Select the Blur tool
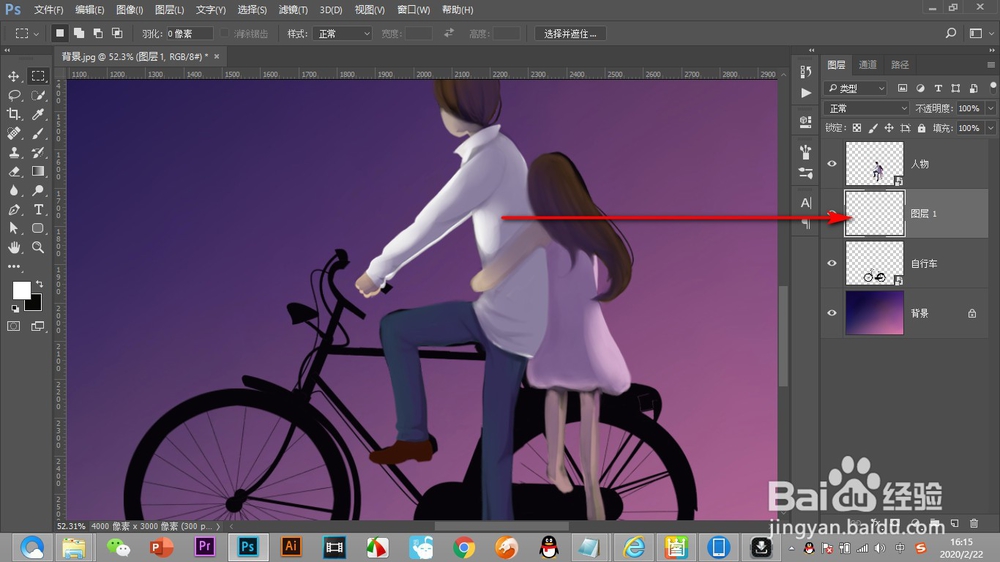The width and height of the screenshot is (1000, 562). click(x=13, y=191)
